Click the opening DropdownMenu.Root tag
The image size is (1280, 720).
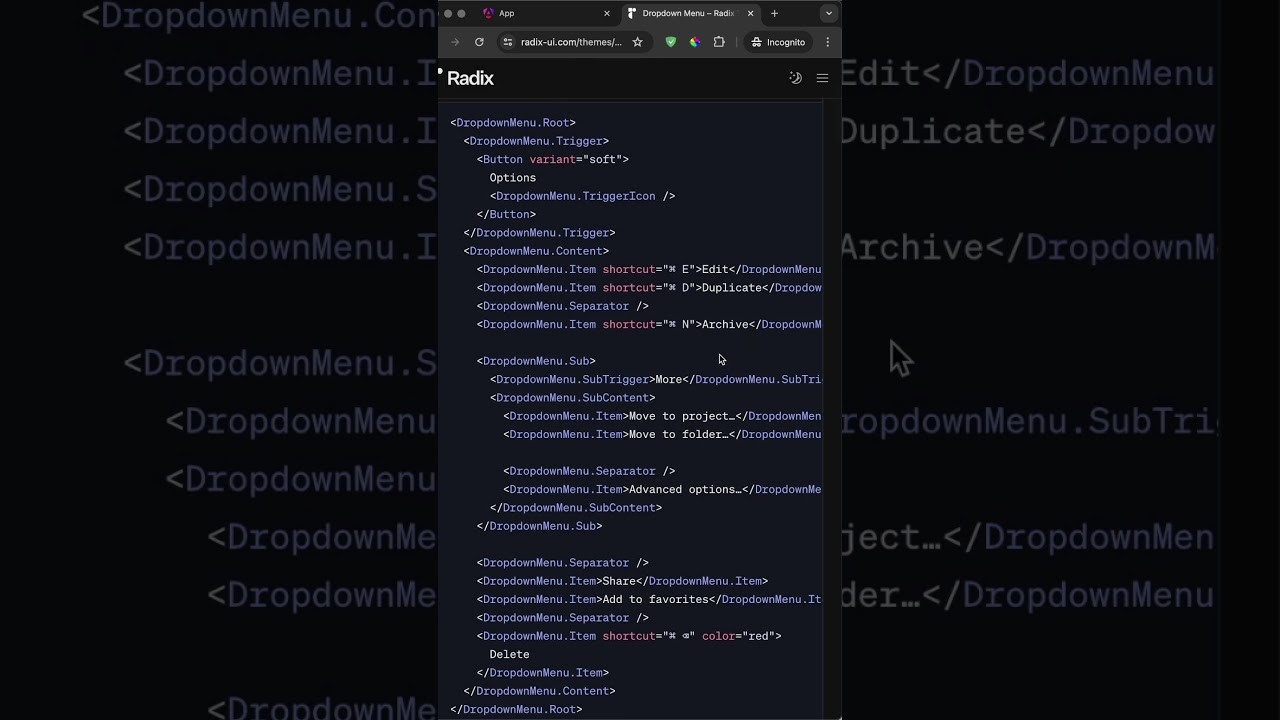pyautogui.click(x=513, y=123)
